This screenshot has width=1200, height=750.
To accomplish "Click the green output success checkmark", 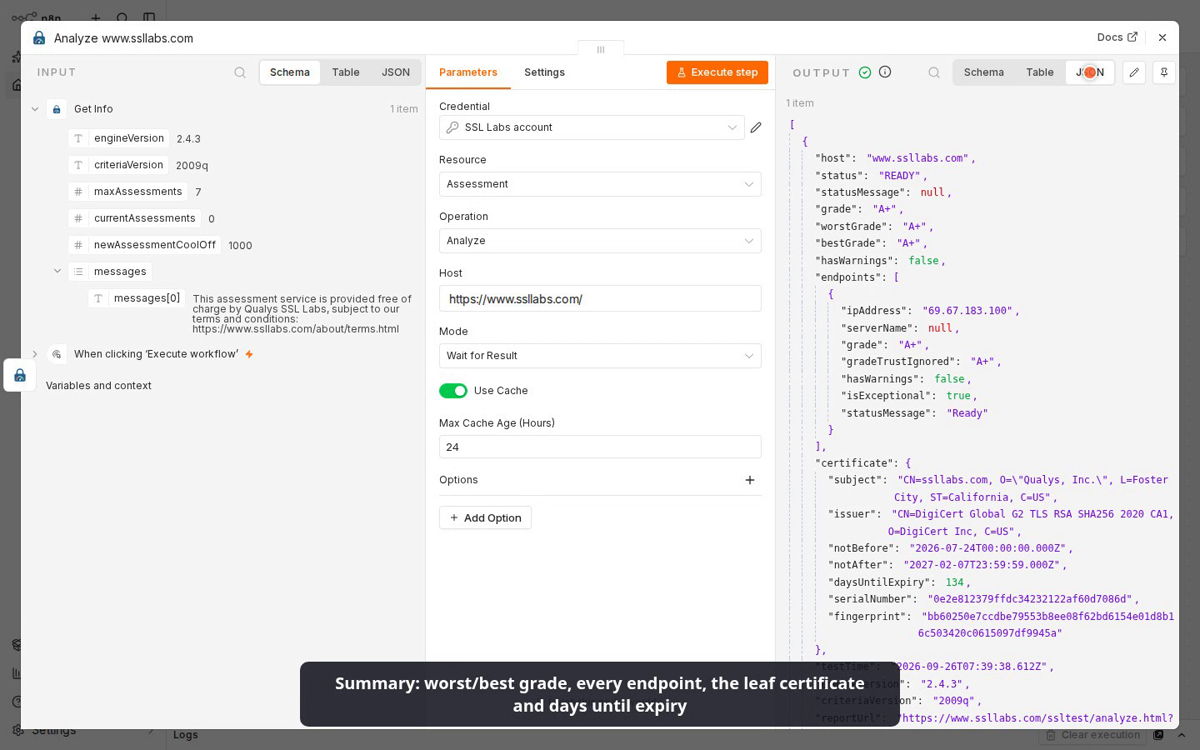I will [x=865, y=72].
